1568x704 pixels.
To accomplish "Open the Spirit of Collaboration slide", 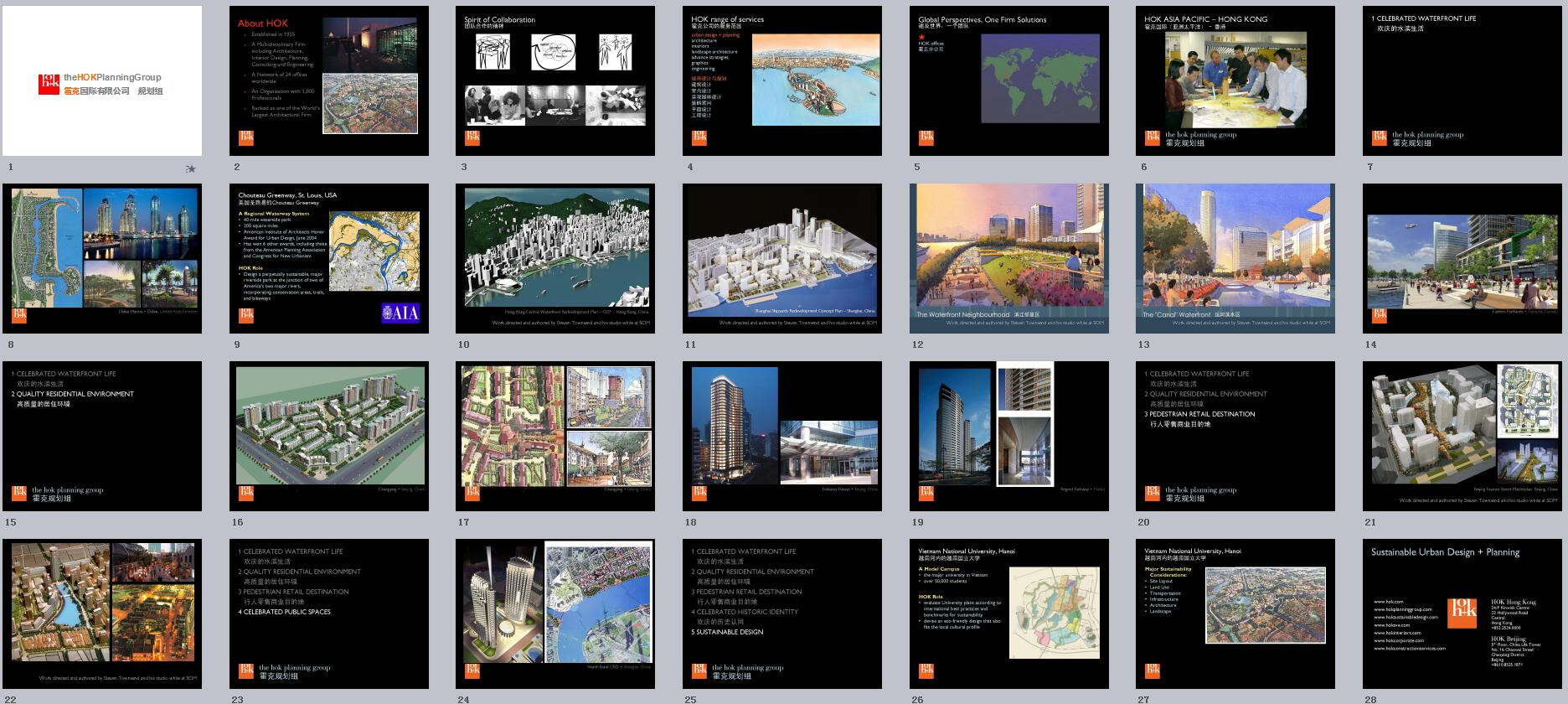I will tap(555, 81).
